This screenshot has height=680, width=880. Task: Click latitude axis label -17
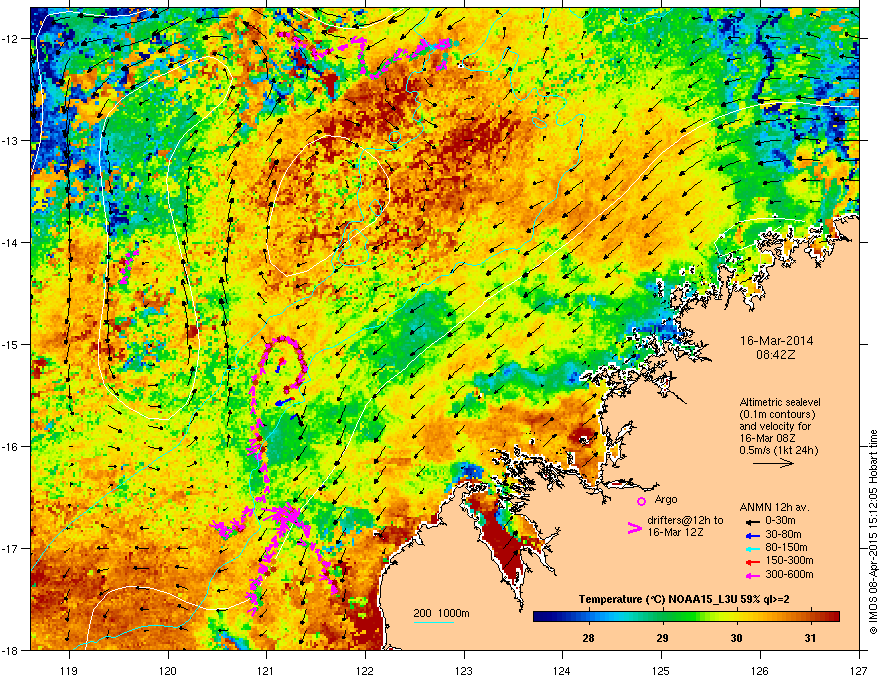coord(10,548)
